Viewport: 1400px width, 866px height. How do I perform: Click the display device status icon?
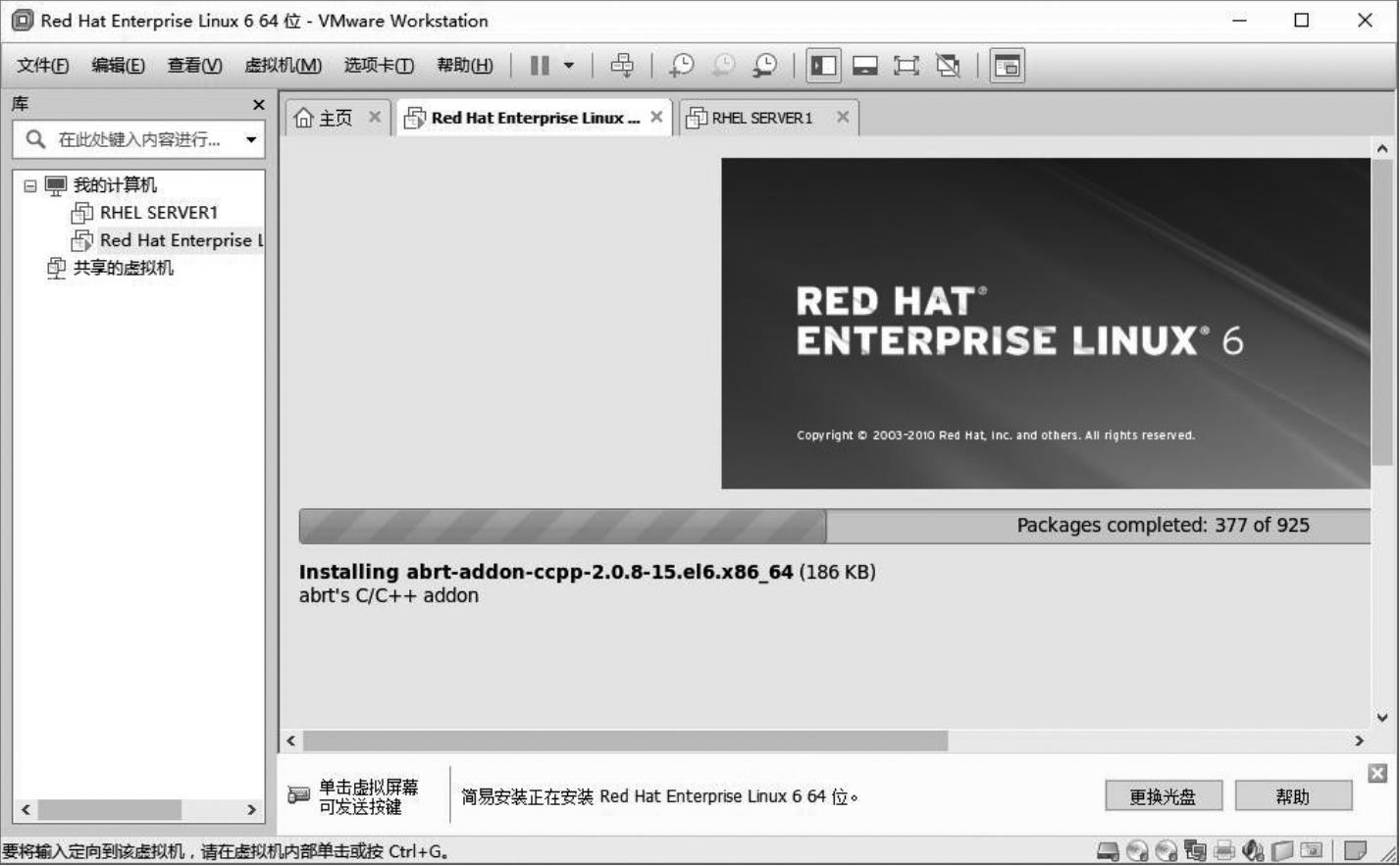[1312, 851]
